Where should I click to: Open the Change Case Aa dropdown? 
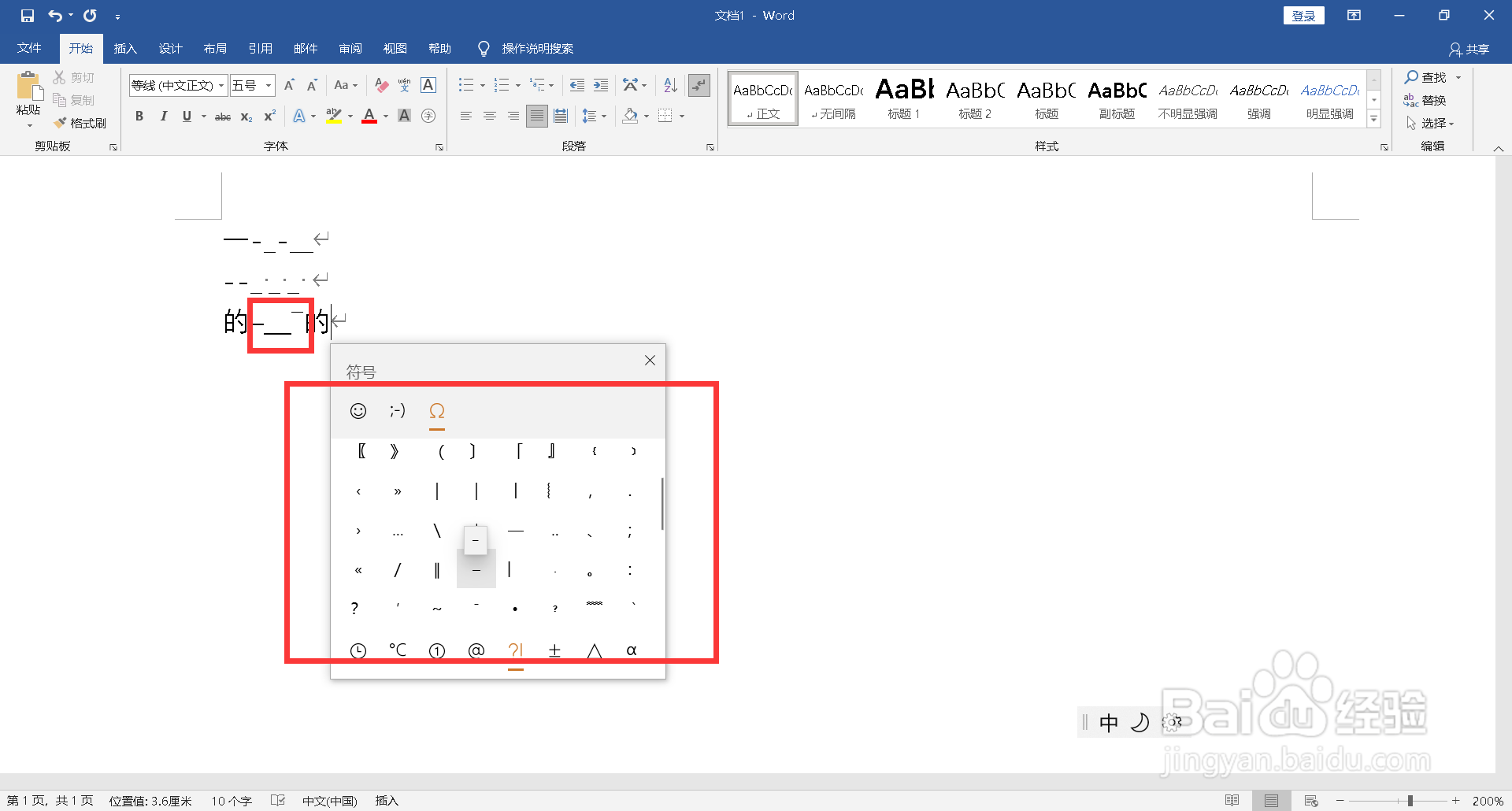click(346, 85)
